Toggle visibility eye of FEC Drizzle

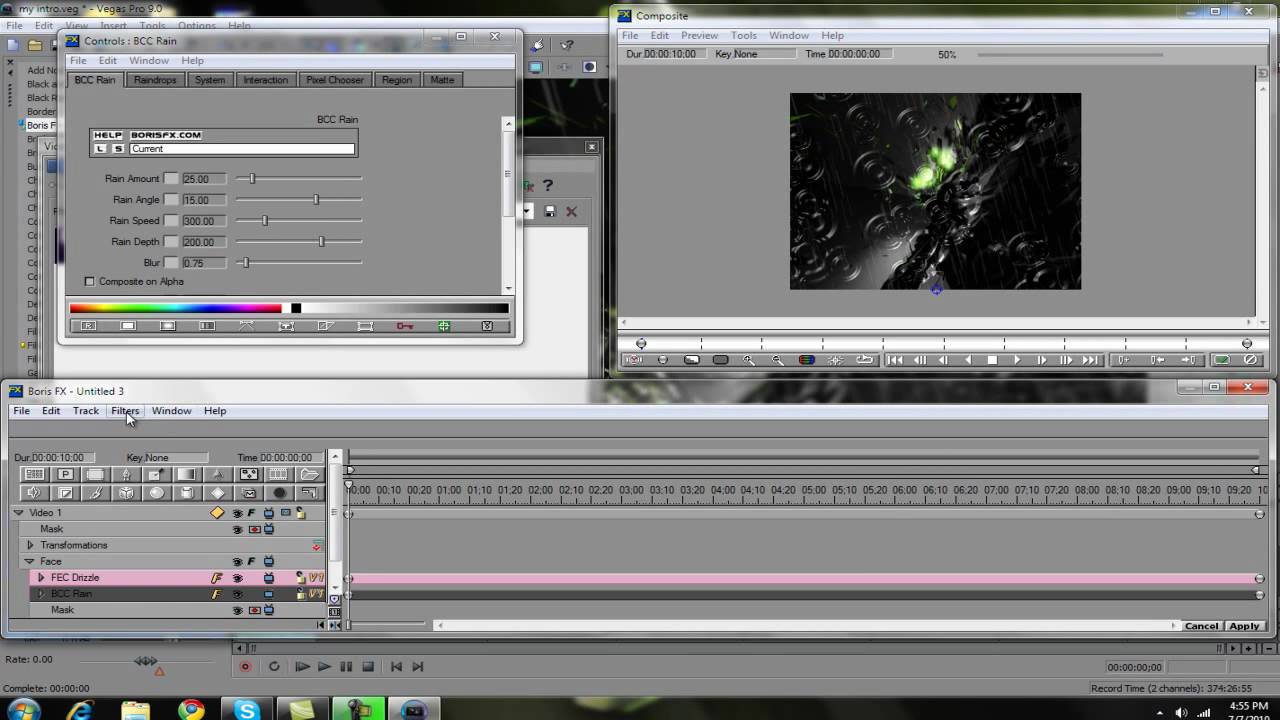pyautogui.click(x=237, y=578)
